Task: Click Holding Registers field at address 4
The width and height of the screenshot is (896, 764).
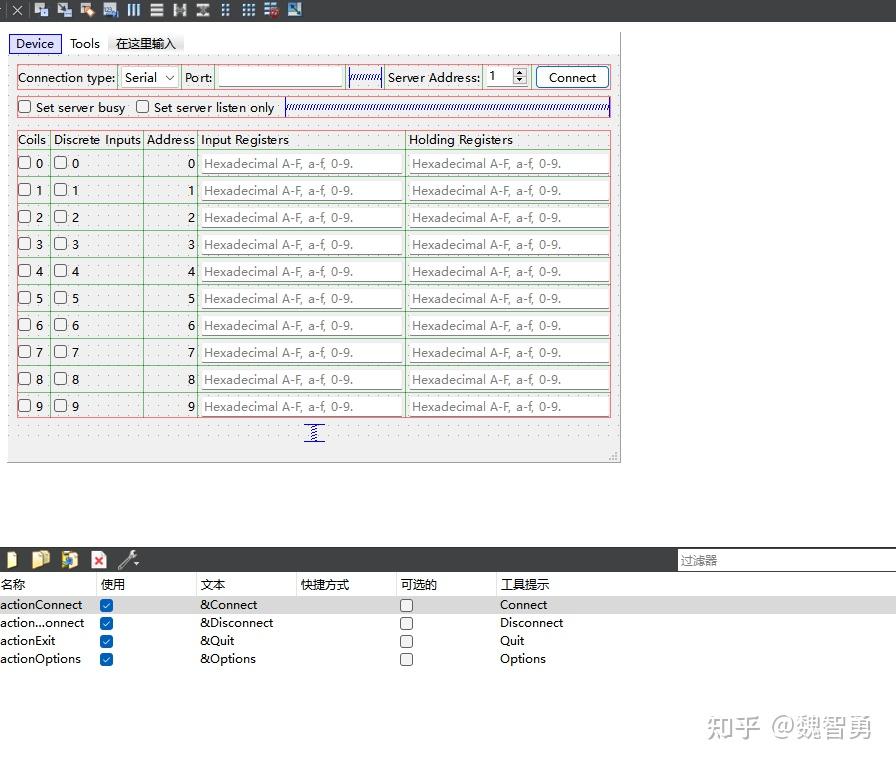Action: [x=509, y=272]
